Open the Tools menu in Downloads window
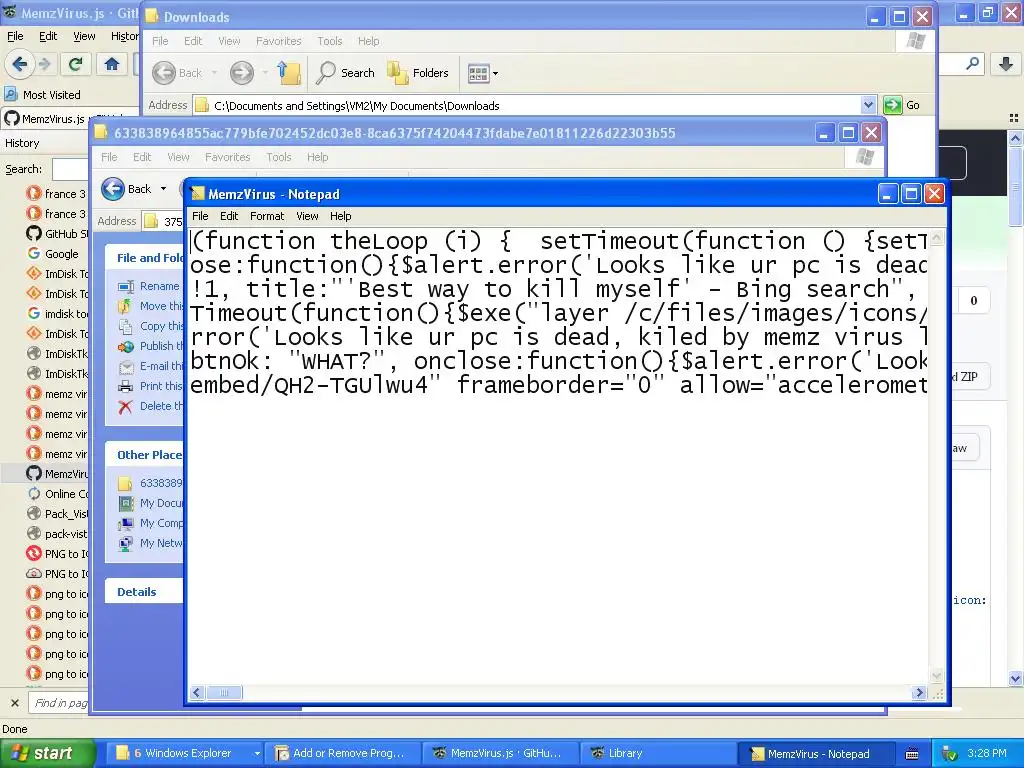Screen dimensions: 1024x768 pos(330,41)
